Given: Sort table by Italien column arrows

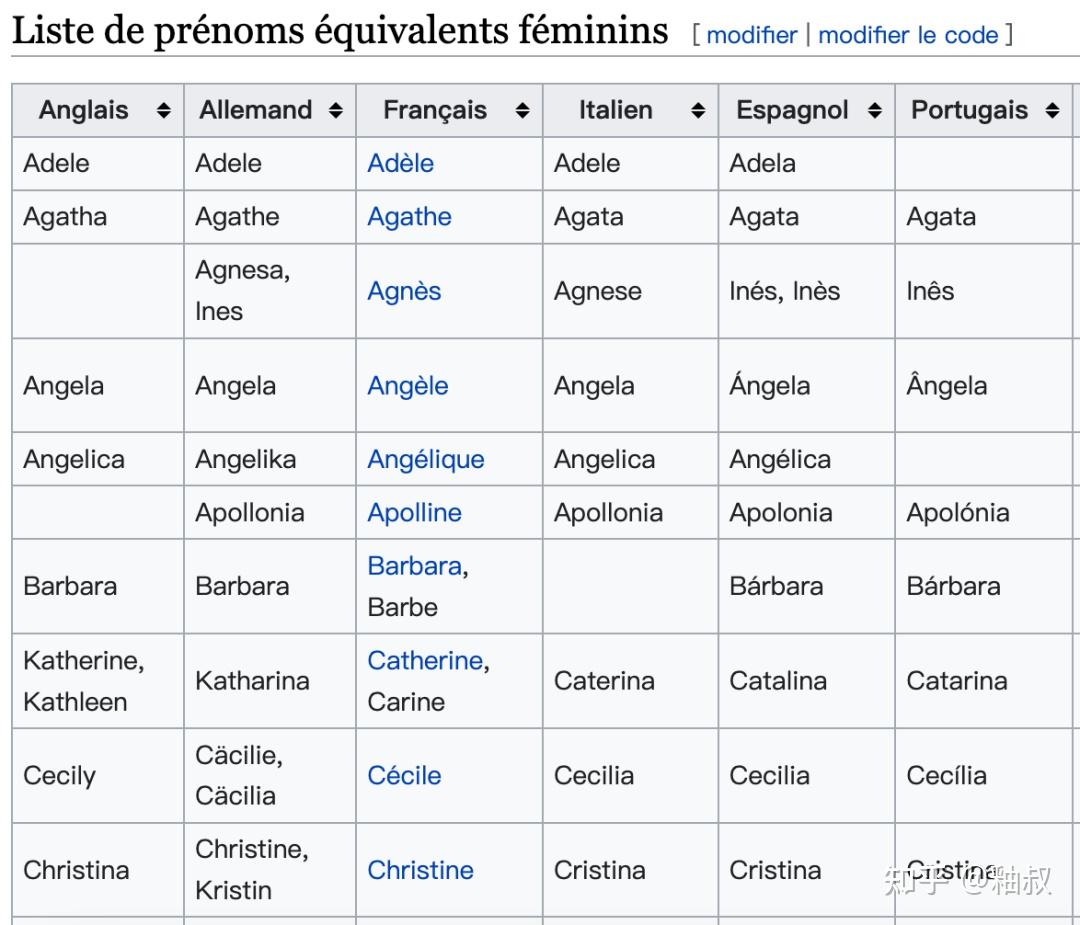Looking at the screenshot, I should click(698, 111).
